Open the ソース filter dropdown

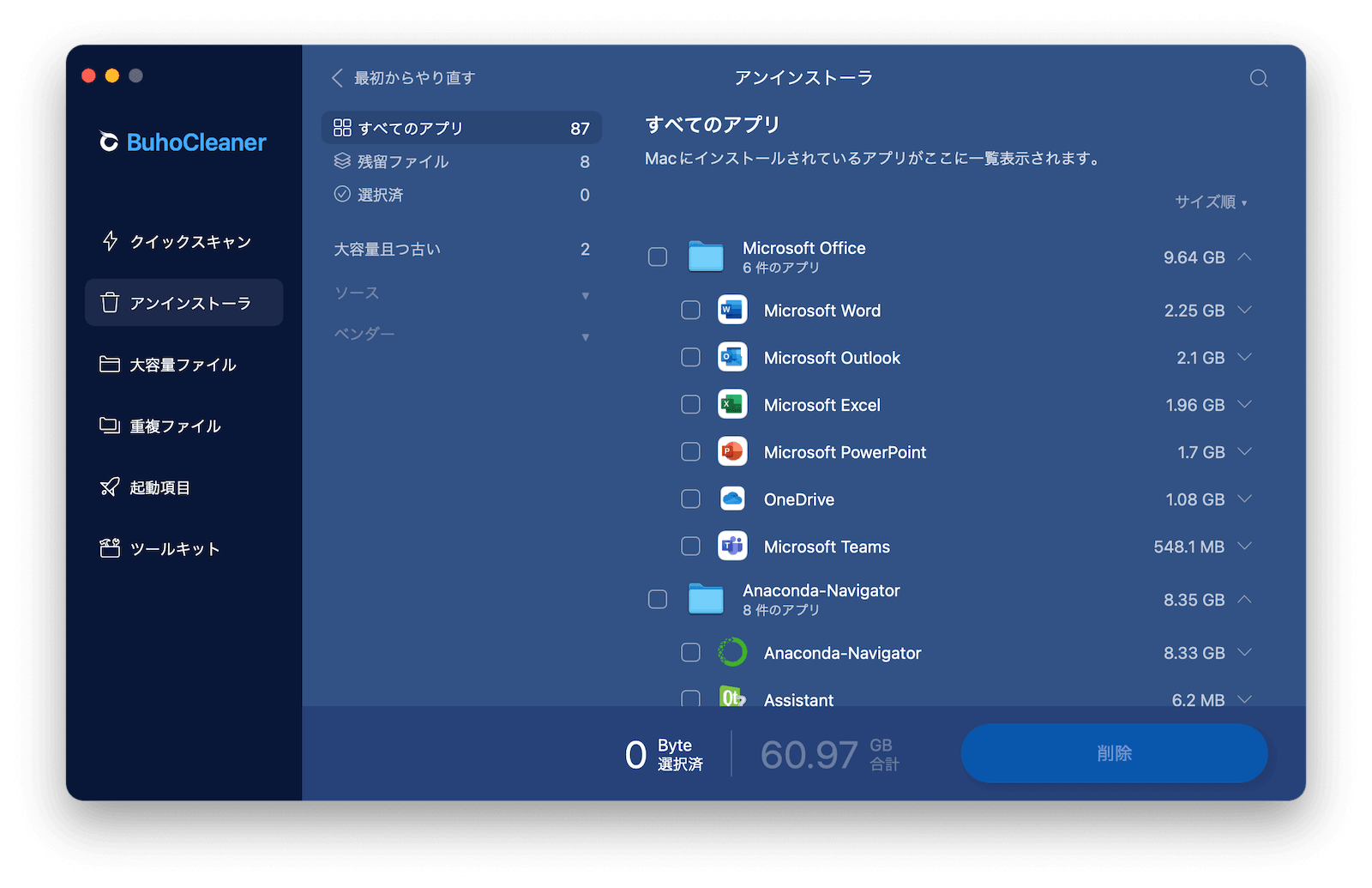tap(461, 293)
